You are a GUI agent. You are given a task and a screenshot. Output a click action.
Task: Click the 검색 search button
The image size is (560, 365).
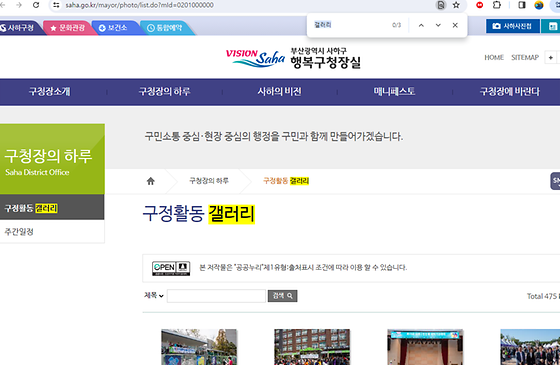pyautogui.click(x=282, y=296)
